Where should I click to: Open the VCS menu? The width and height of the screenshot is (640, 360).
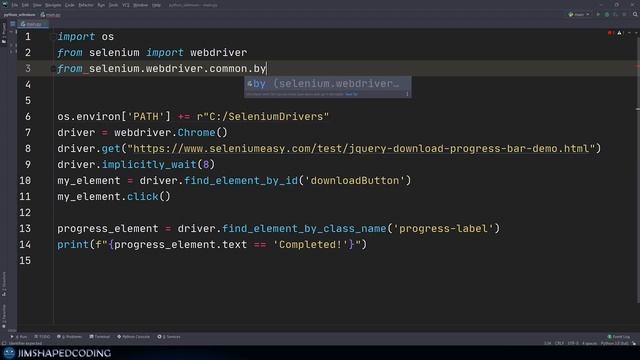[126, 5]
